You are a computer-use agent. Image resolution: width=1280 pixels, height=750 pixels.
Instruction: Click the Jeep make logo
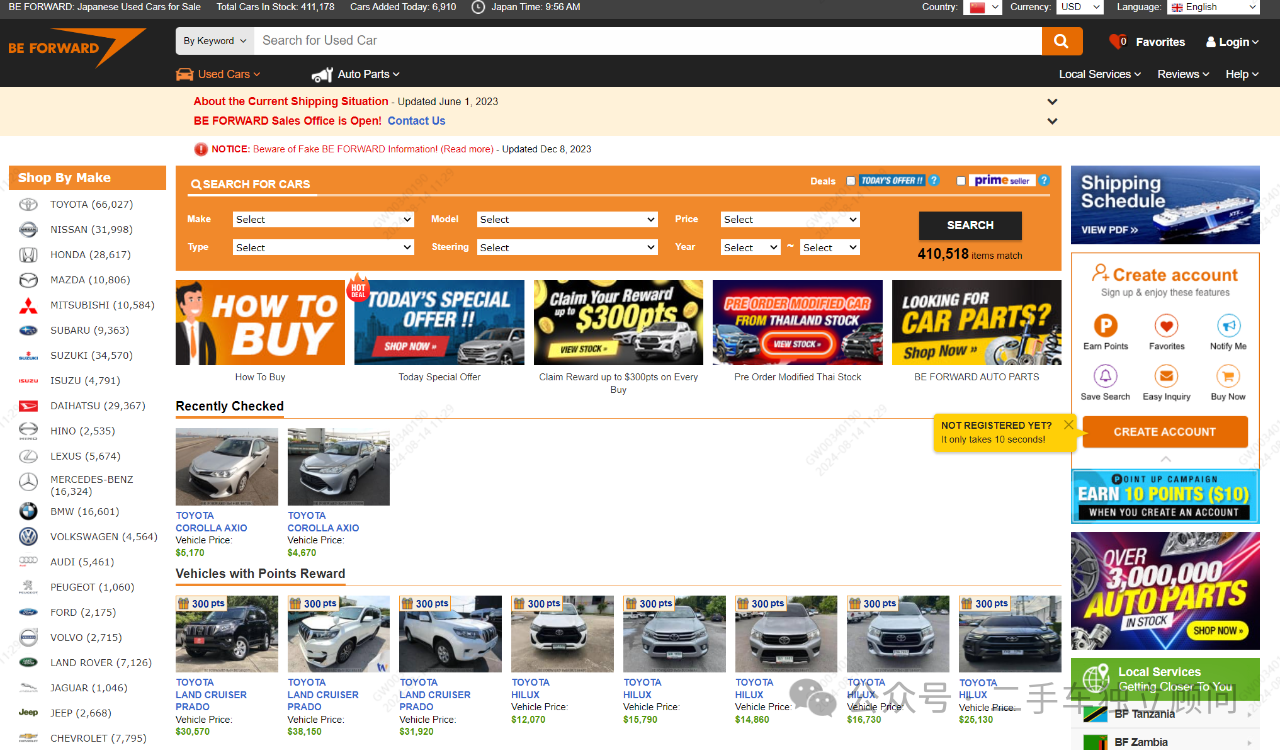pos(28,713)
